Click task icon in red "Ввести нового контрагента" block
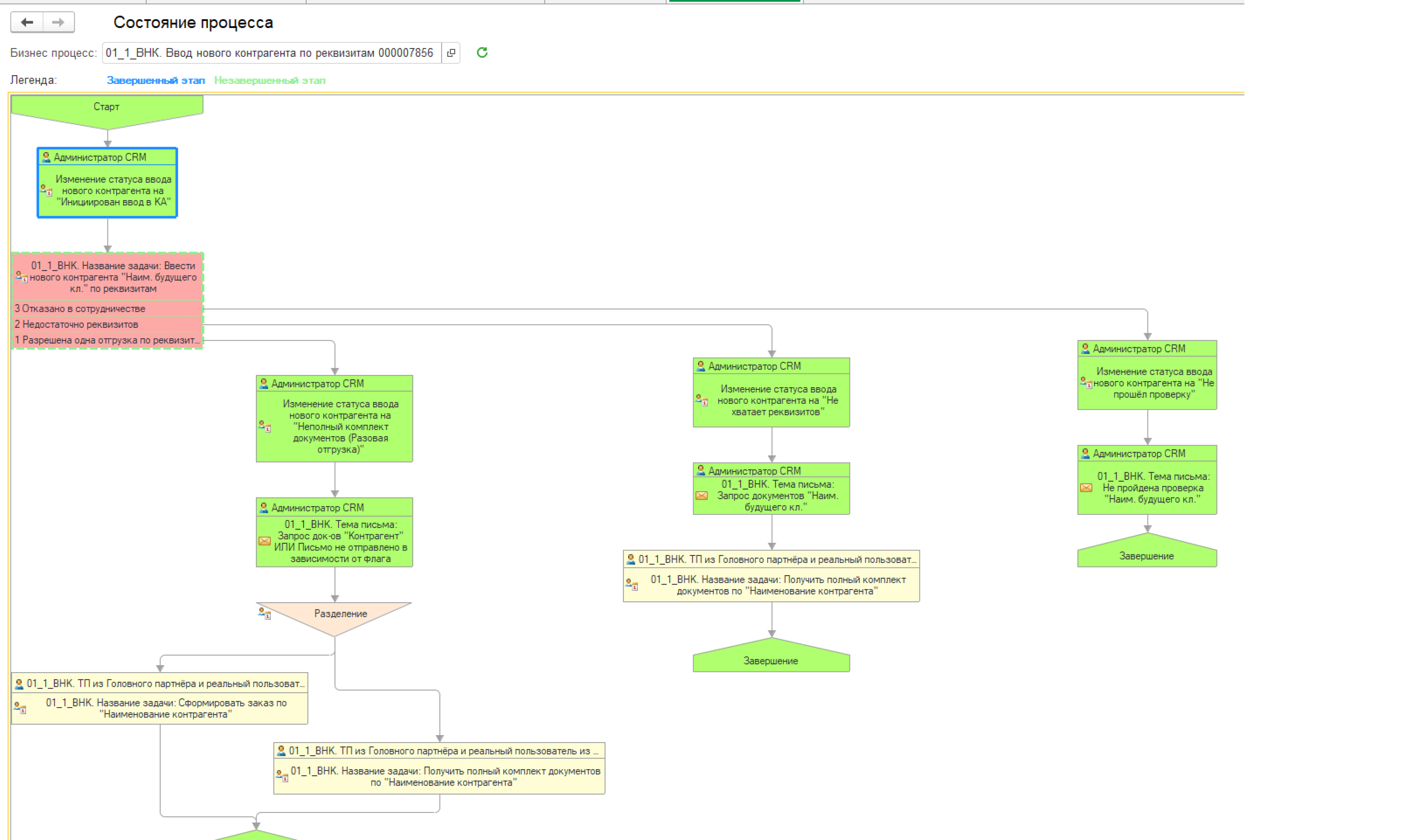1419x840 pixels. click(x=21, y=277)
